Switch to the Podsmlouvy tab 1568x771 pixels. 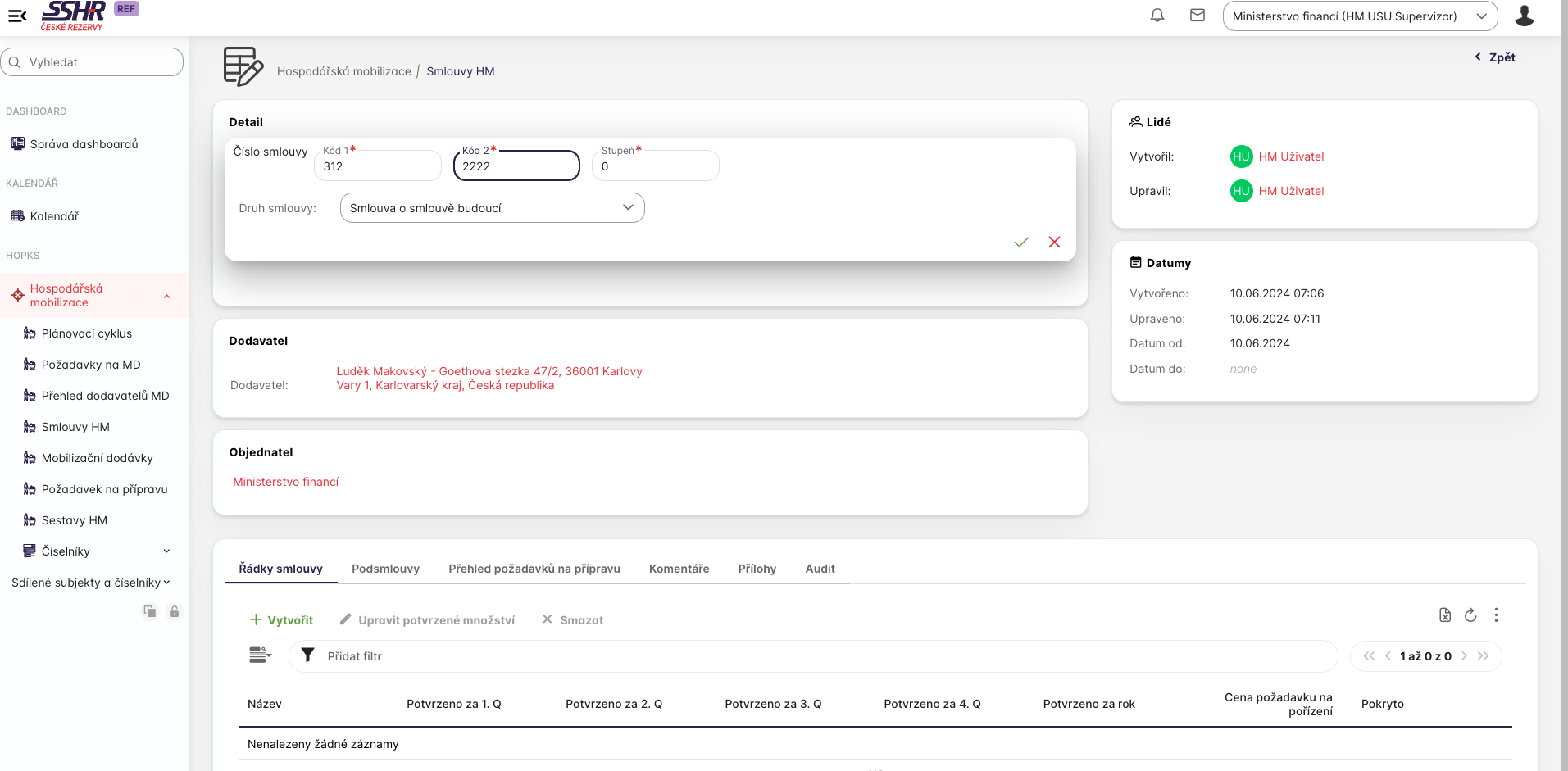(x=385, y=569)
